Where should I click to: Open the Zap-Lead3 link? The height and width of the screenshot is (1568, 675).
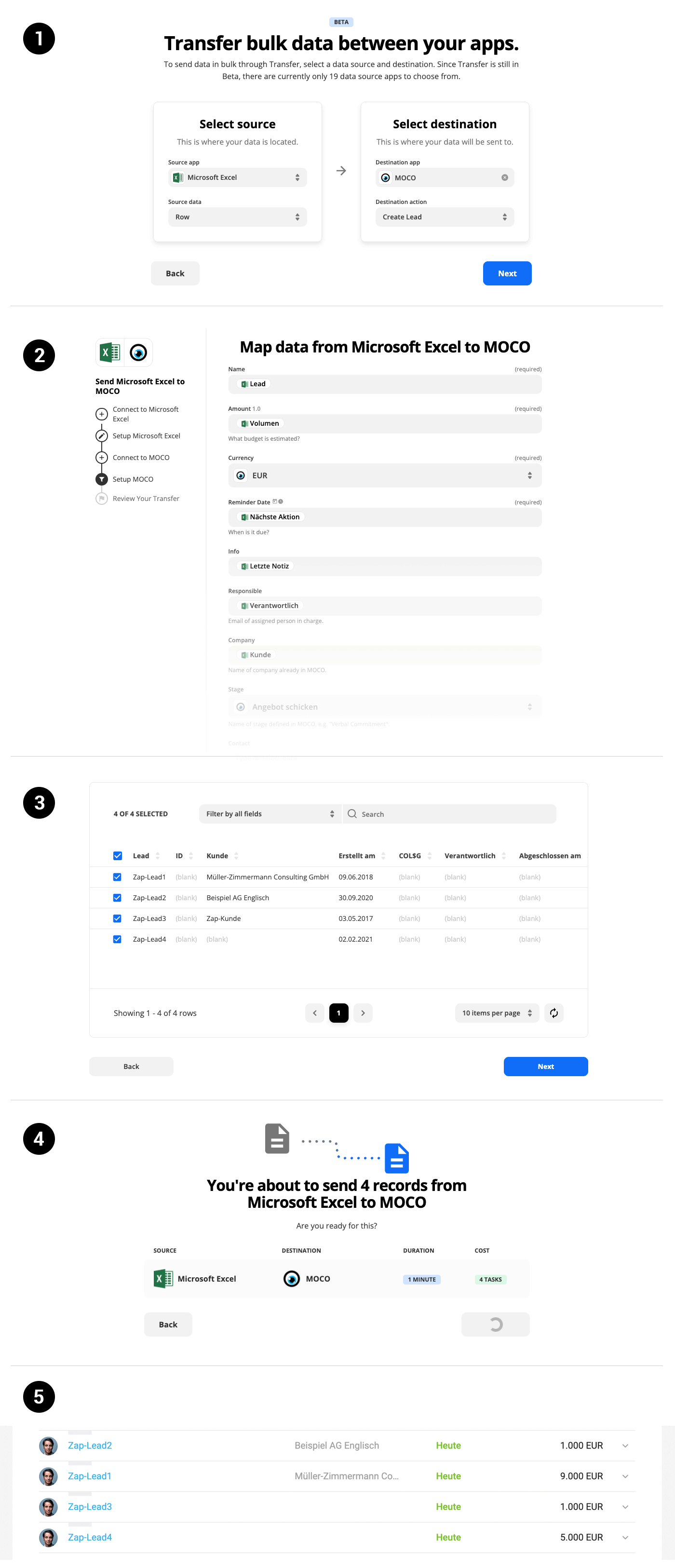[x=90, y=1506]
